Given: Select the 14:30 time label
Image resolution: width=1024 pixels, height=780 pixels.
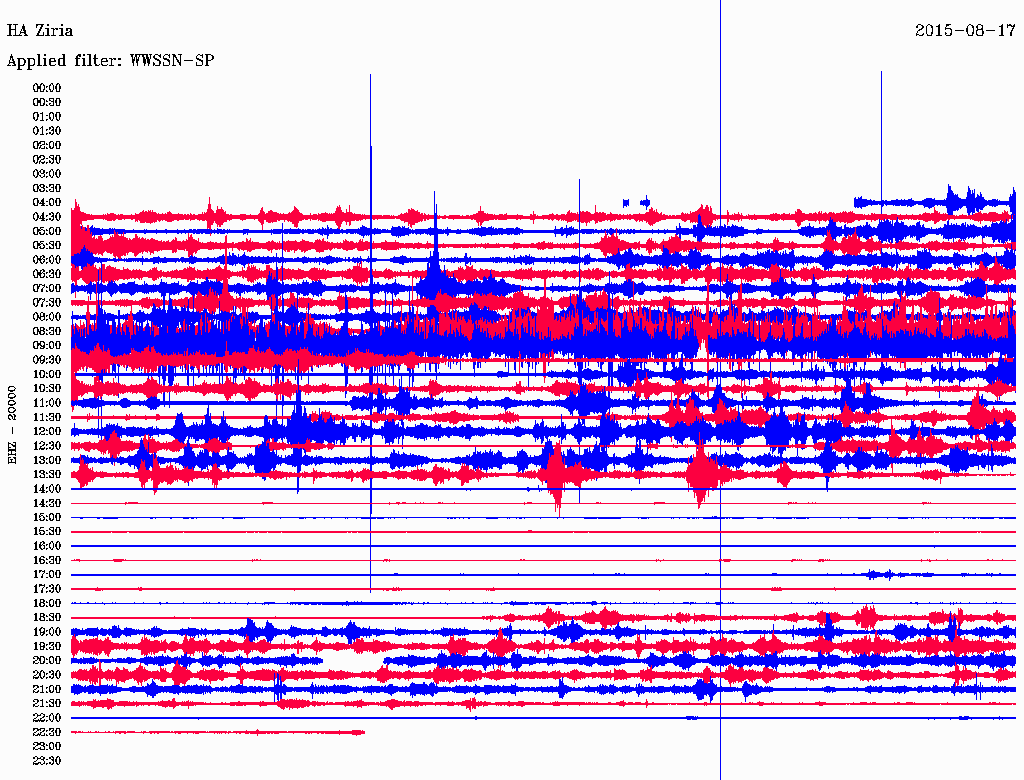Looking at the screenshot, I should tap(47, 504).
